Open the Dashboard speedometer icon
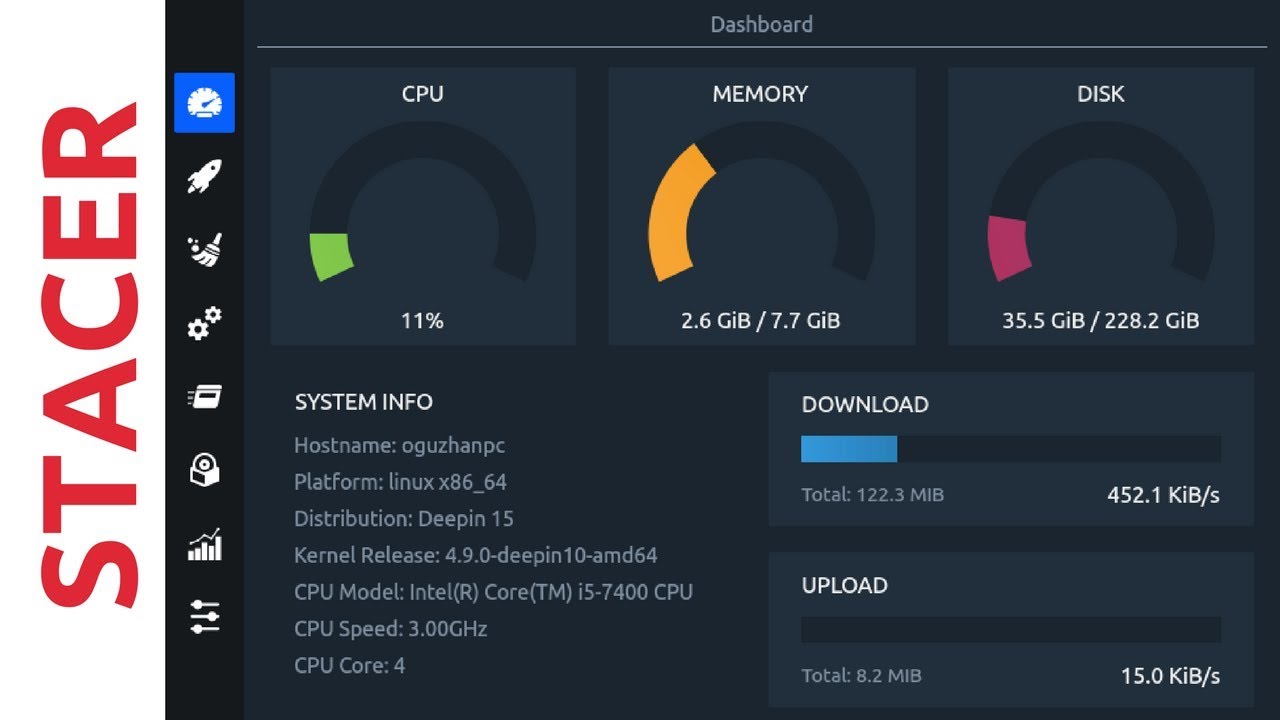This screenshot has height=720, width=1280. pyautogui.click(x=204, y=102)
